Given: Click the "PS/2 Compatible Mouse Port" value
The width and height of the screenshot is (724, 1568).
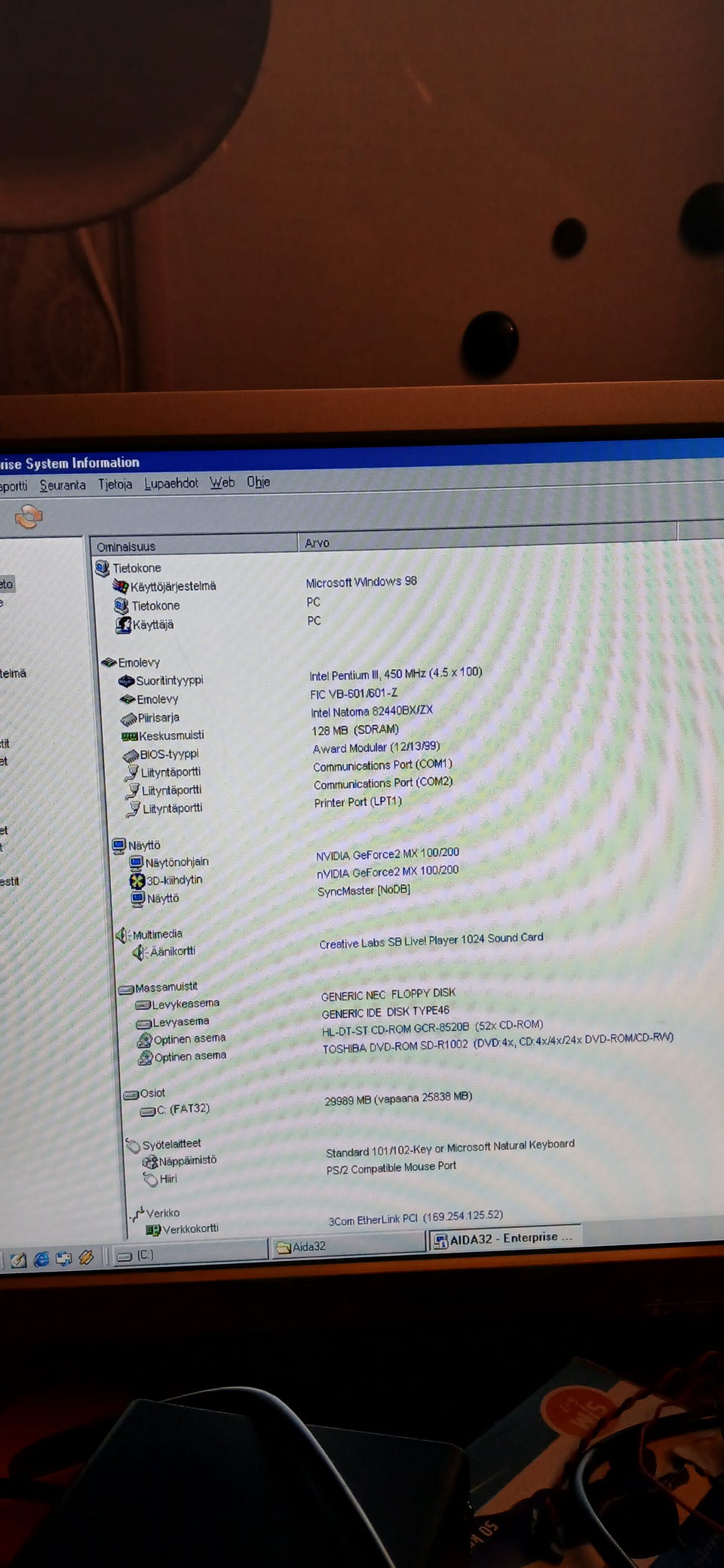Looking at the screenshot, I should pos(391,1168).
